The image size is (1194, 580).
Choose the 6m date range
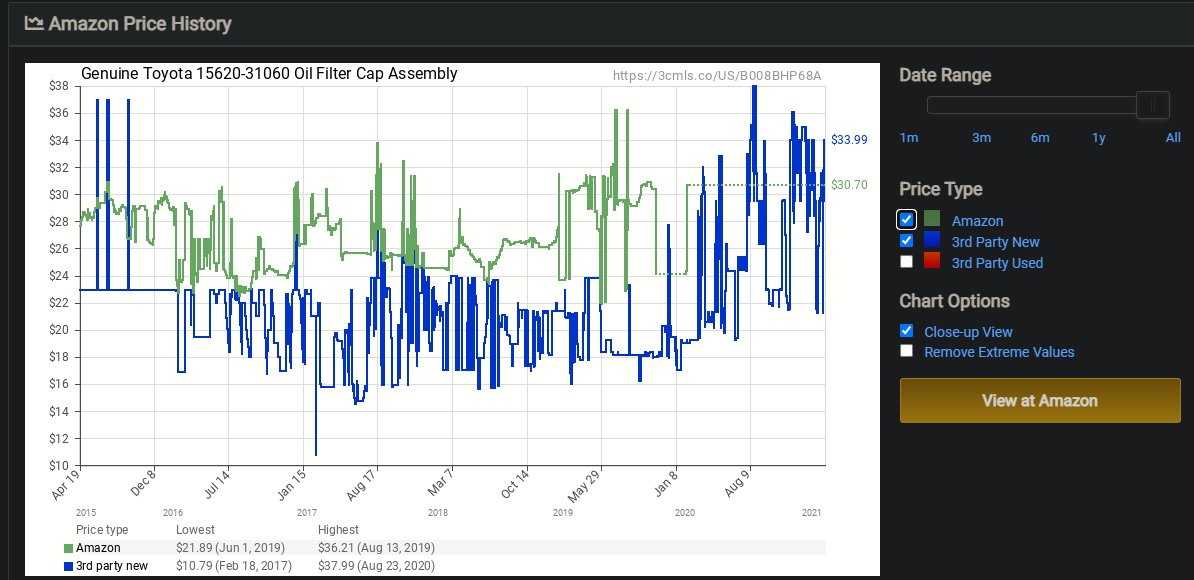point(1040,138)
